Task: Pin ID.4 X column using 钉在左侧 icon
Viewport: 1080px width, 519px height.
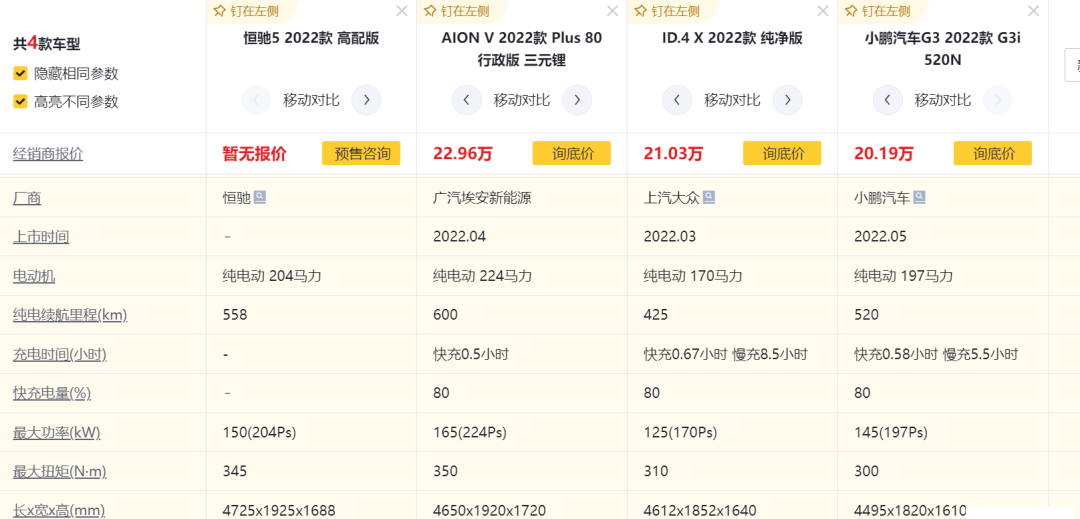Action: [x=641, y=11]
